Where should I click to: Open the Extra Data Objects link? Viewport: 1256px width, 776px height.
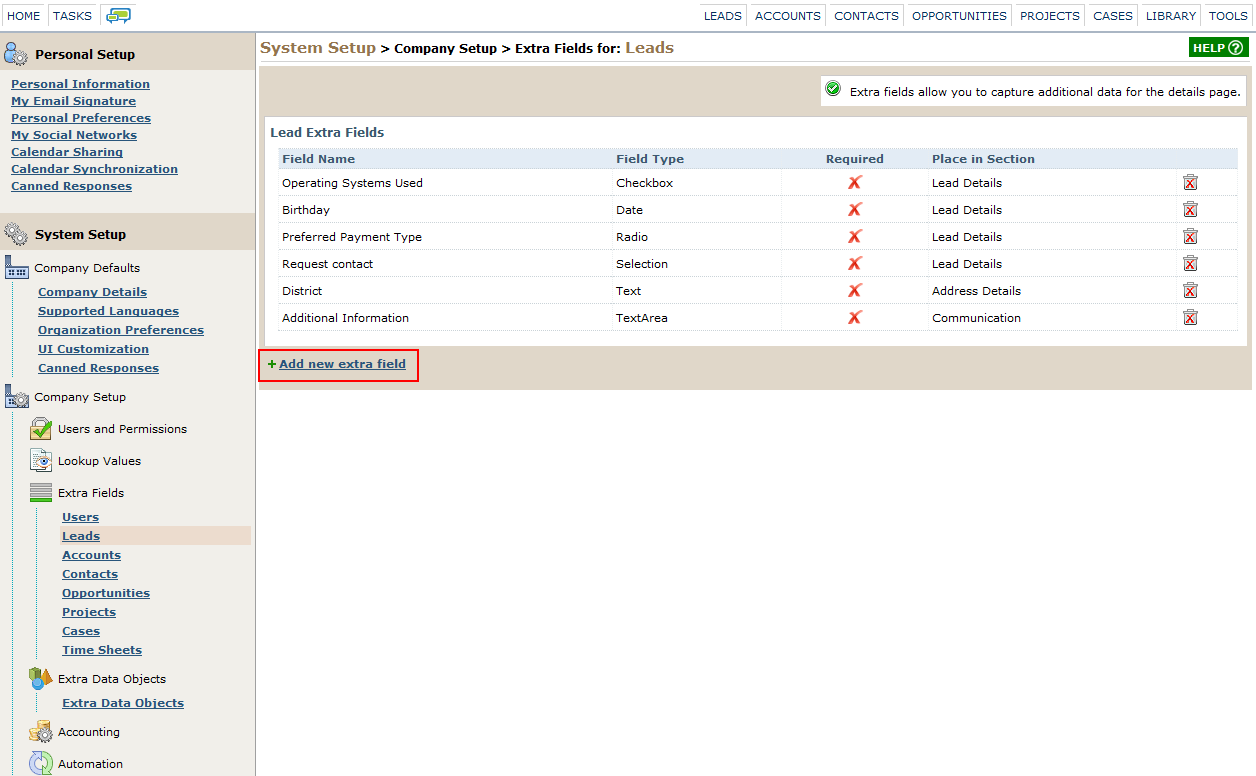[123, 703]
